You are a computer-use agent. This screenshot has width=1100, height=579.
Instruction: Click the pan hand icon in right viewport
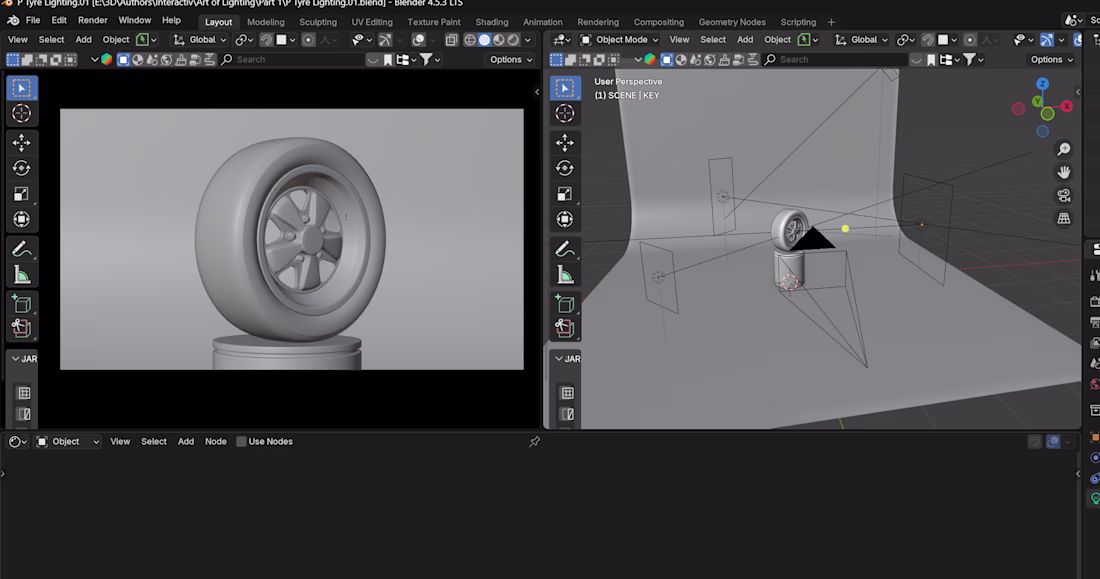coord(1064,172)
